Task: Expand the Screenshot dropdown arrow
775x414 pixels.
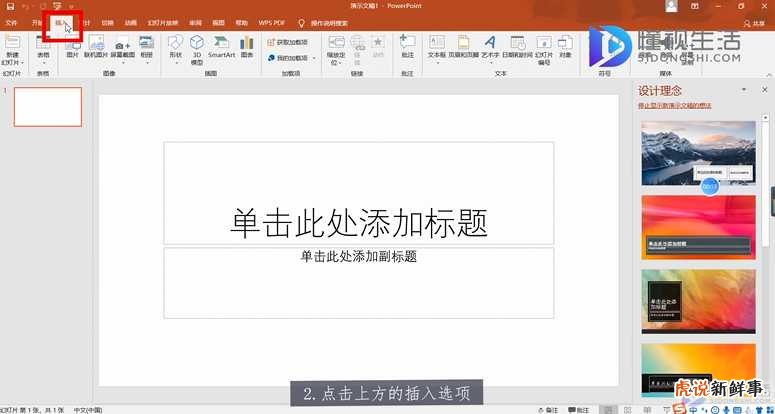Action: pyautogui.click(x=123, y=63)
